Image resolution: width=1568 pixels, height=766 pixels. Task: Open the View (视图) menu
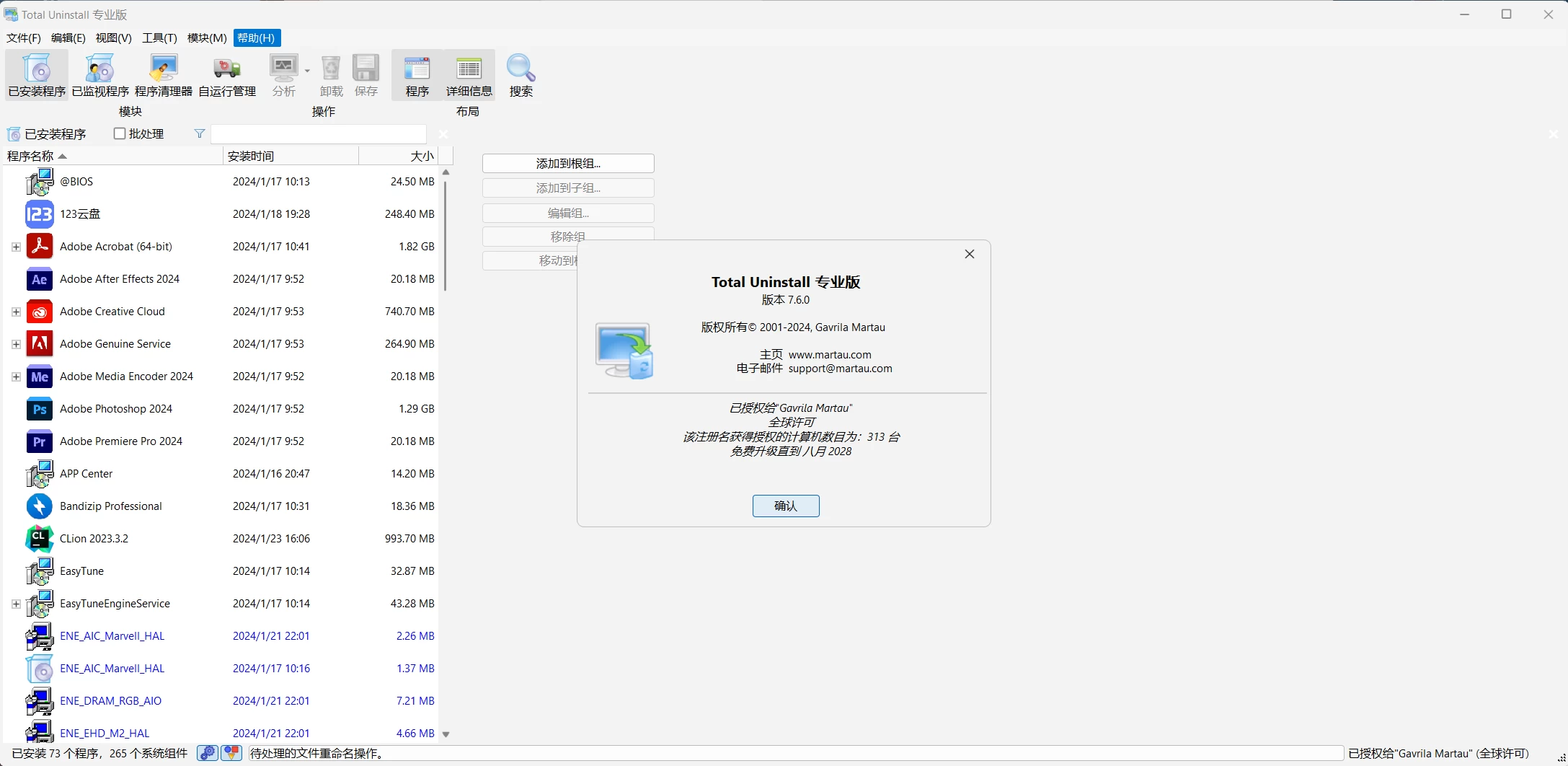114,38
